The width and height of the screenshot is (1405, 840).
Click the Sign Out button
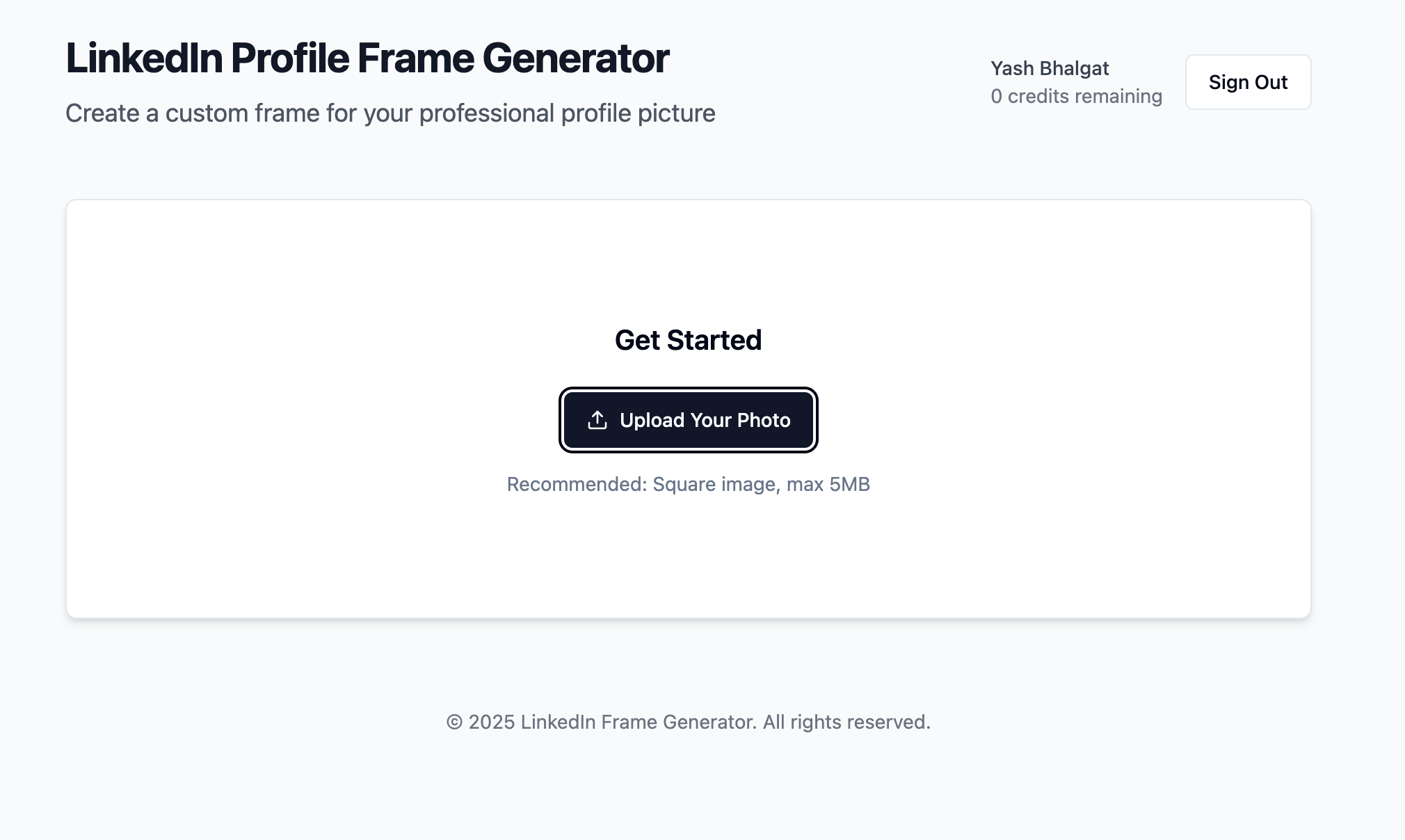[1248, 82]
